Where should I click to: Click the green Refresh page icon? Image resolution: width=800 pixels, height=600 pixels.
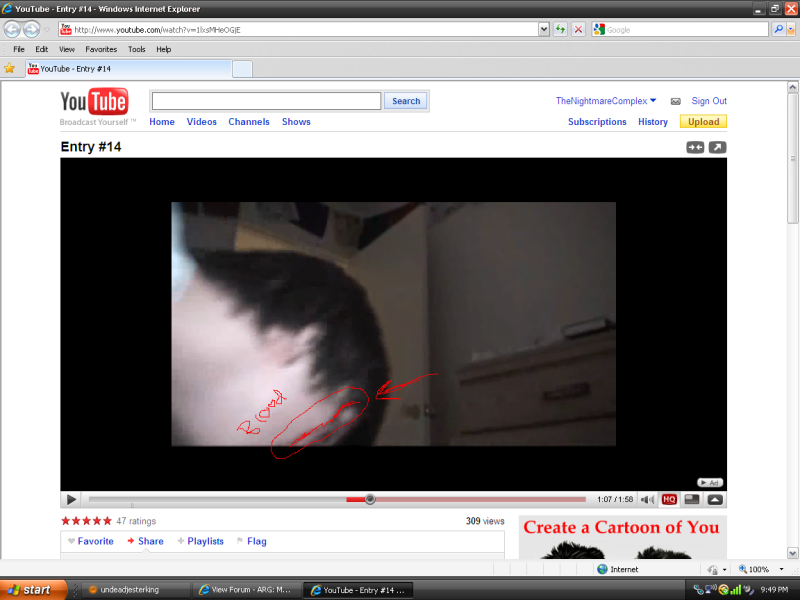[560, 30]
